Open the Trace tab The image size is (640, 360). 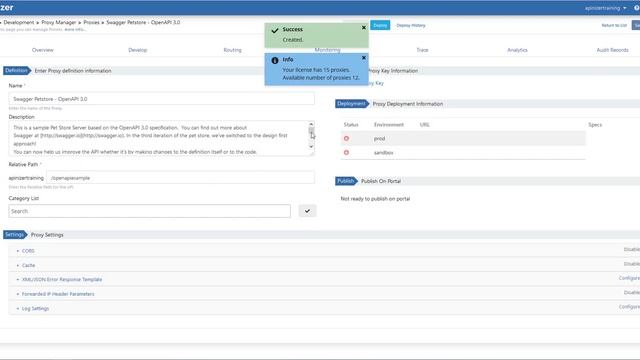(422, 50)
